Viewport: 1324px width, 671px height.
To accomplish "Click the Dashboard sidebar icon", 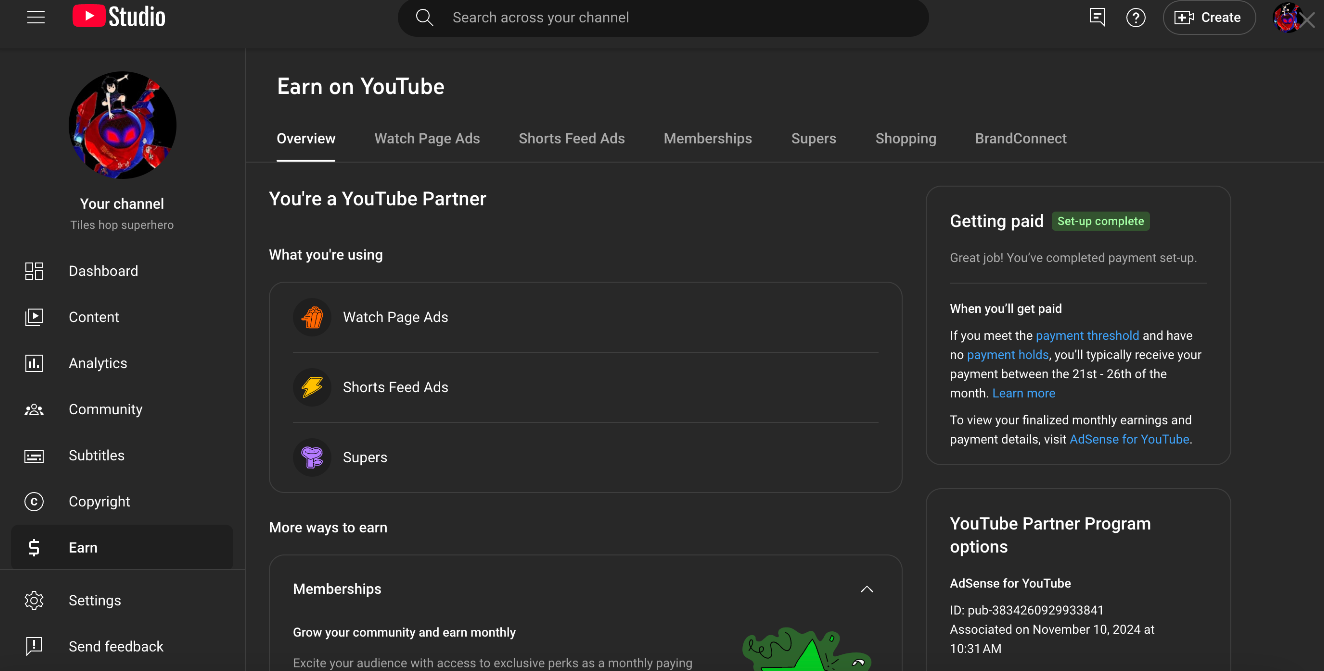I will pyautogui.click(x=34, y=271).
